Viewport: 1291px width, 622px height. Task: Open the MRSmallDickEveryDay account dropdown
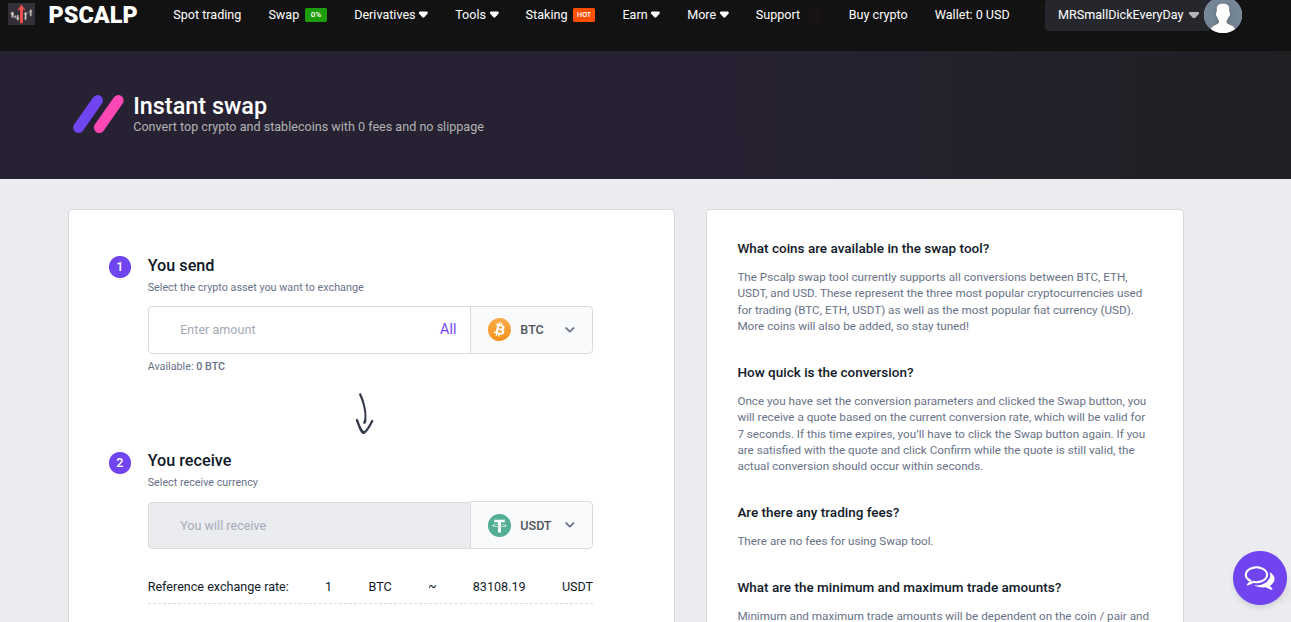1128,15
